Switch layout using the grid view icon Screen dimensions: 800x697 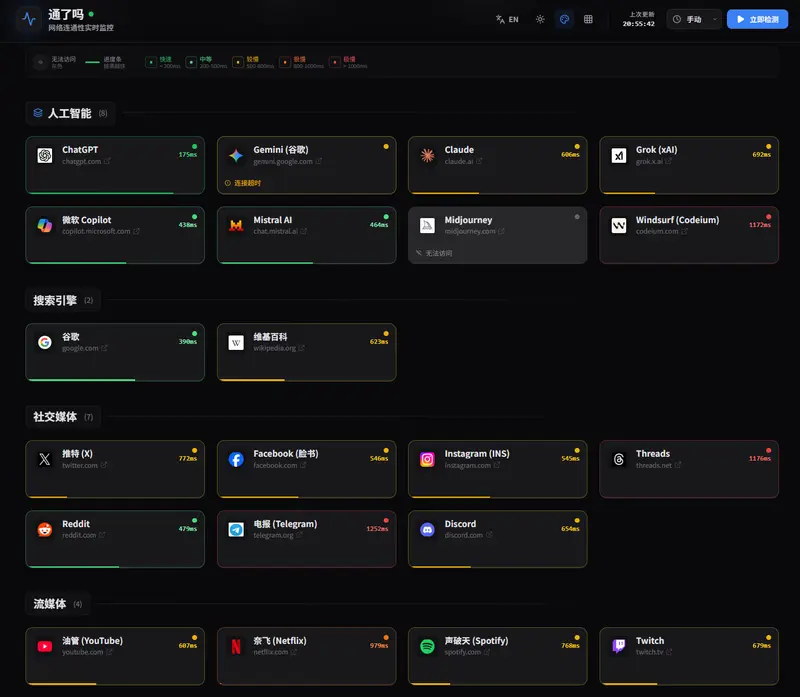pyautogui.click(x=588, y=19)
